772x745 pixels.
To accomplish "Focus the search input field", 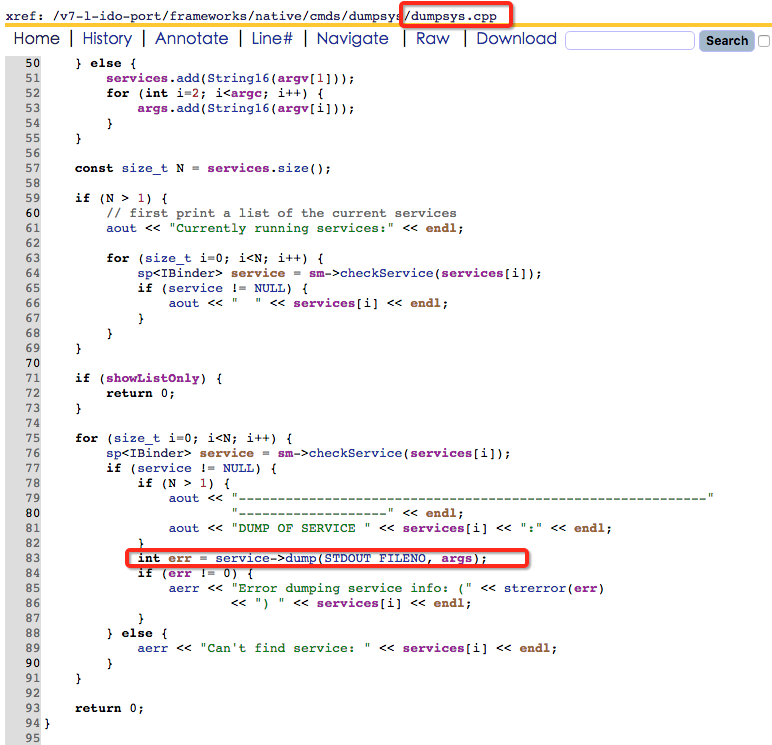I will (630, 40).
